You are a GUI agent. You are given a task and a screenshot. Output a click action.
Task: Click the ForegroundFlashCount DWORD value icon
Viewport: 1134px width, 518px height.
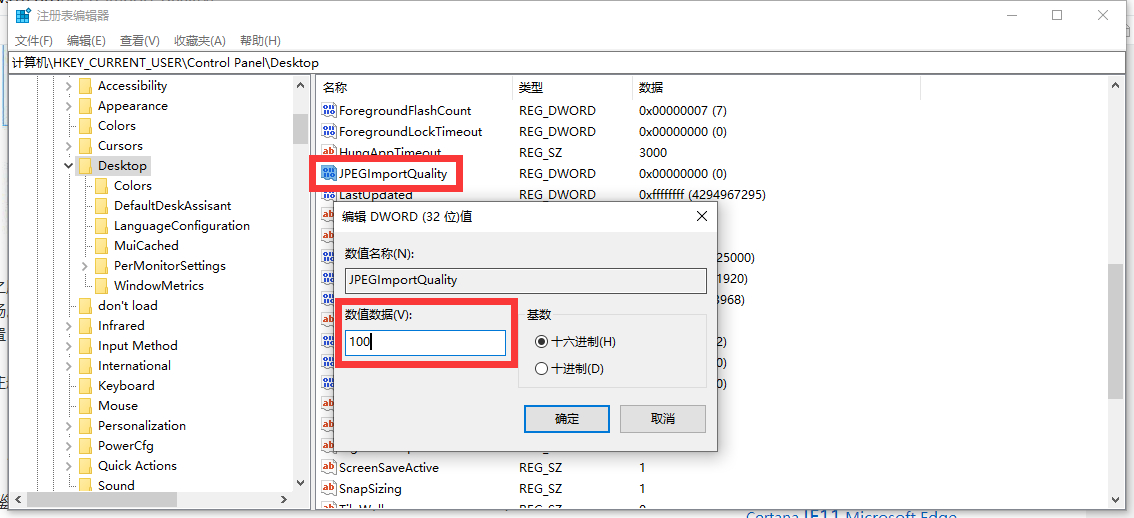[329, 110]
